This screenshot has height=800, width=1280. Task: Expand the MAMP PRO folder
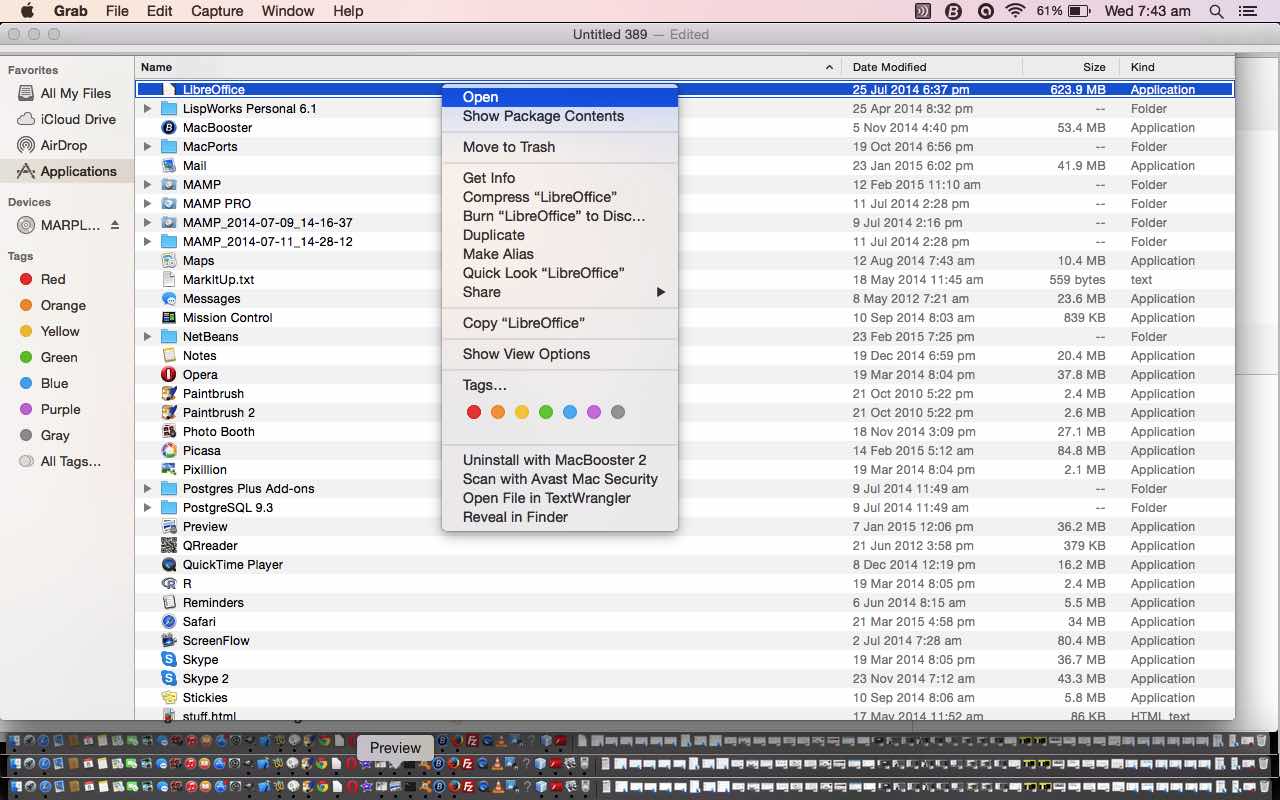(x=147, y=204)
